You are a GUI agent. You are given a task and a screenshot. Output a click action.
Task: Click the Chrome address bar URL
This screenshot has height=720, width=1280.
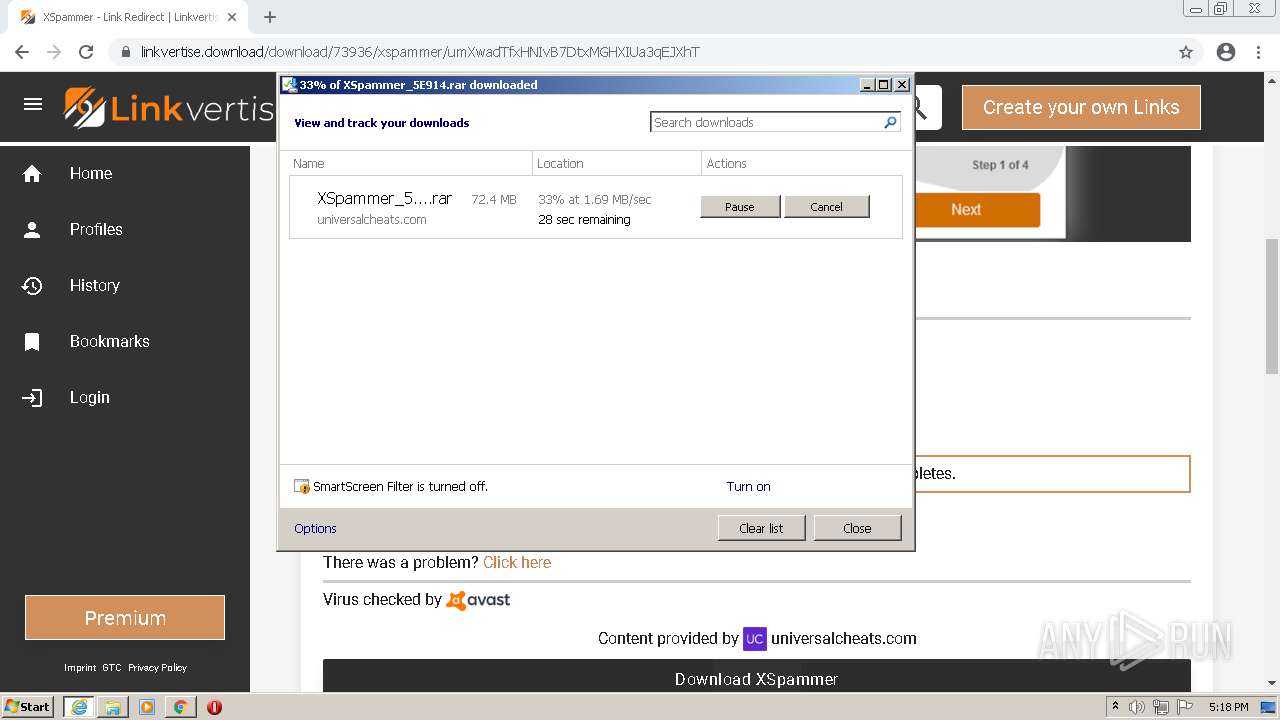(420, 52)
